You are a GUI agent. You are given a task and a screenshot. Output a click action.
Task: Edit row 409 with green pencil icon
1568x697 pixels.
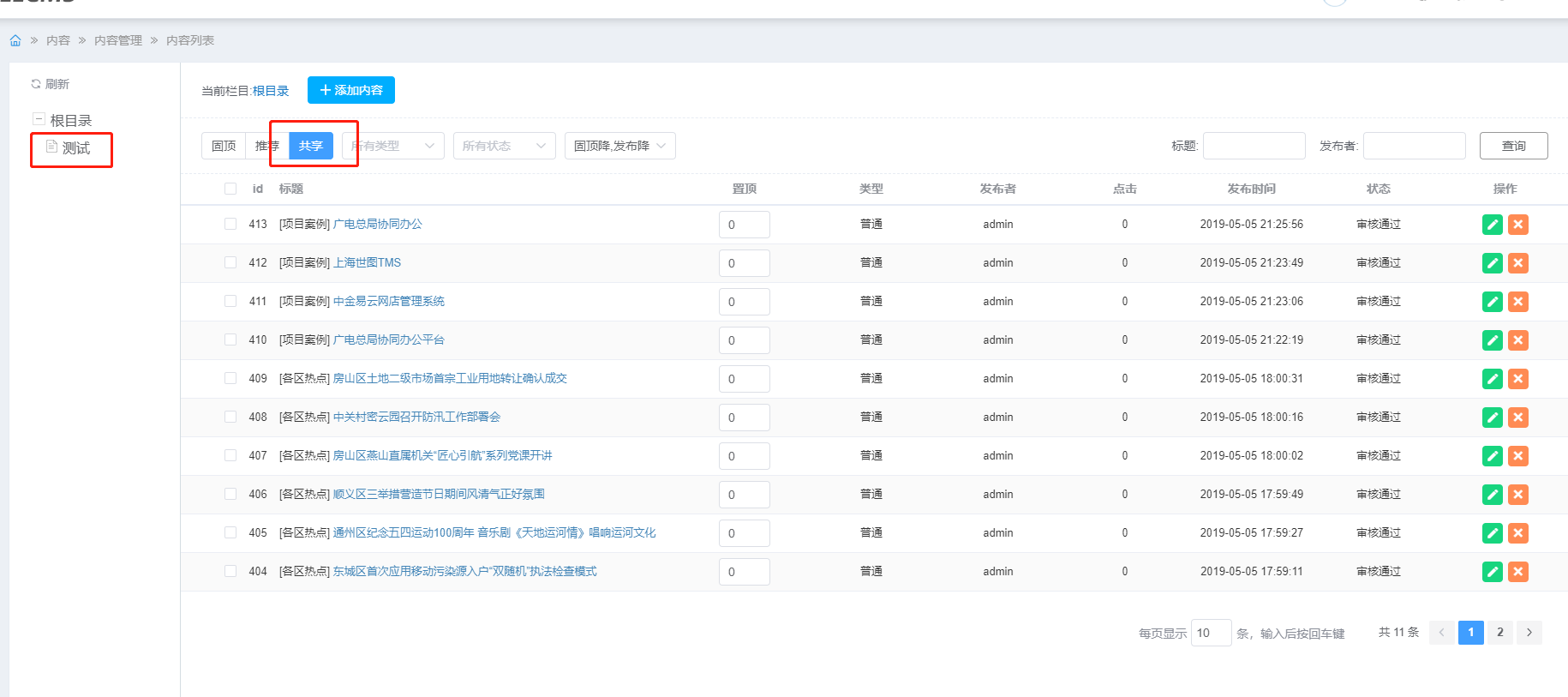coord(1492,379)
